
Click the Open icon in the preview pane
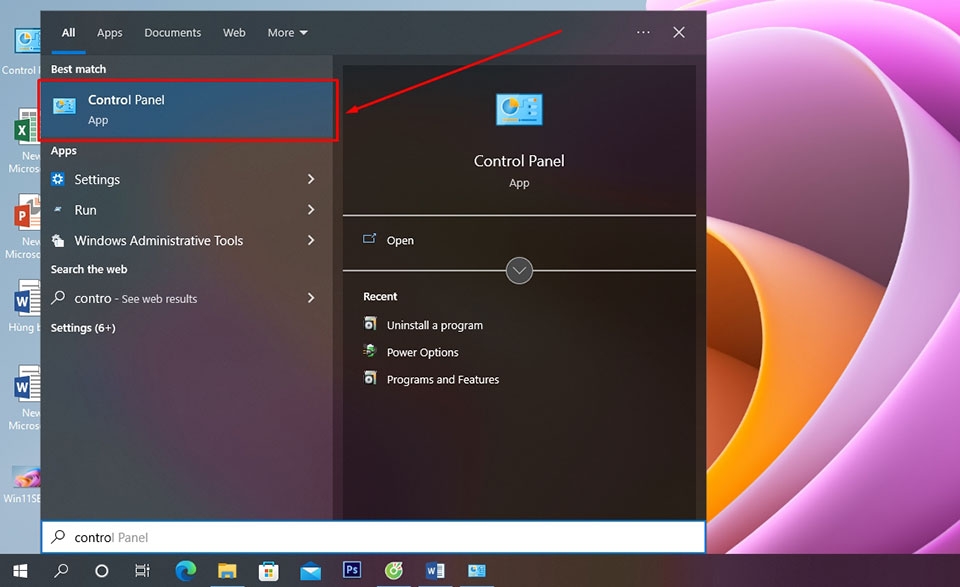point(369,239)
